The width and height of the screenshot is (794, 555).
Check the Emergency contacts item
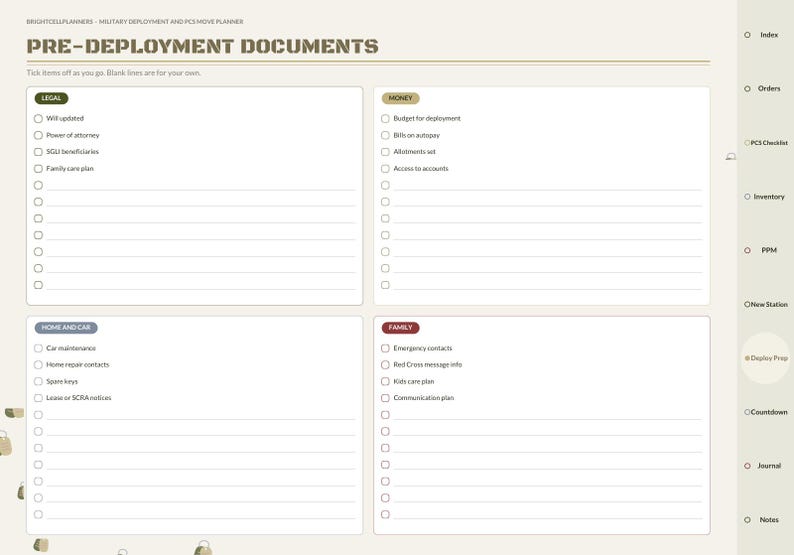(x=385, y=348)
